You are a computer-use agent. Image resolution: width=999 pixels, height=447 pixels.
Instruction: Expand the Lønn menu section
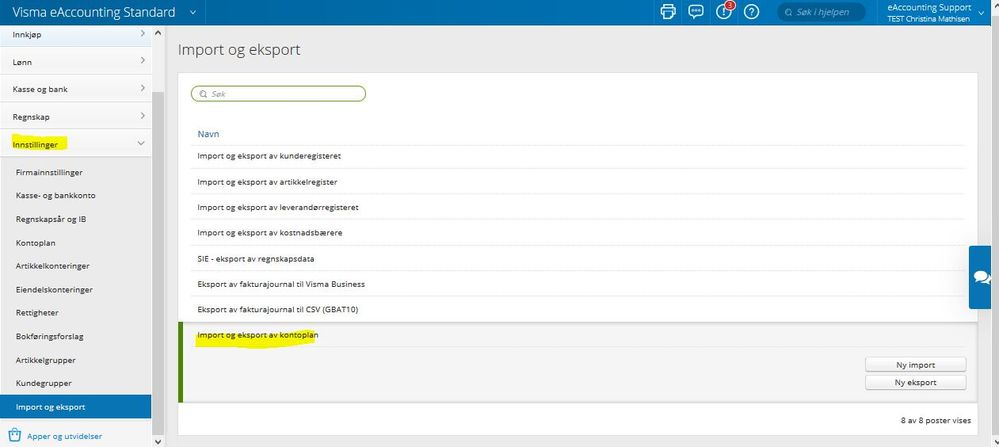[x=75, y=62]
